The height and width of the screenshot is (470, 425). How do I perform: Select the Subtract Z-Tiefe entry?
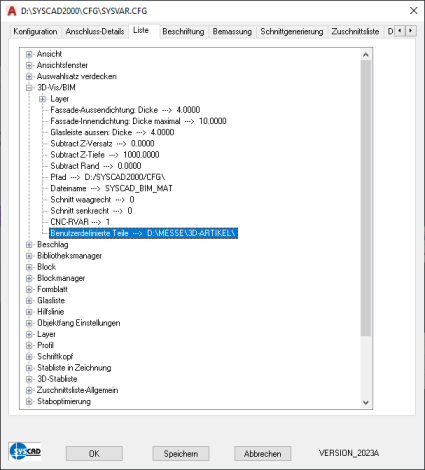pos(105,155)
